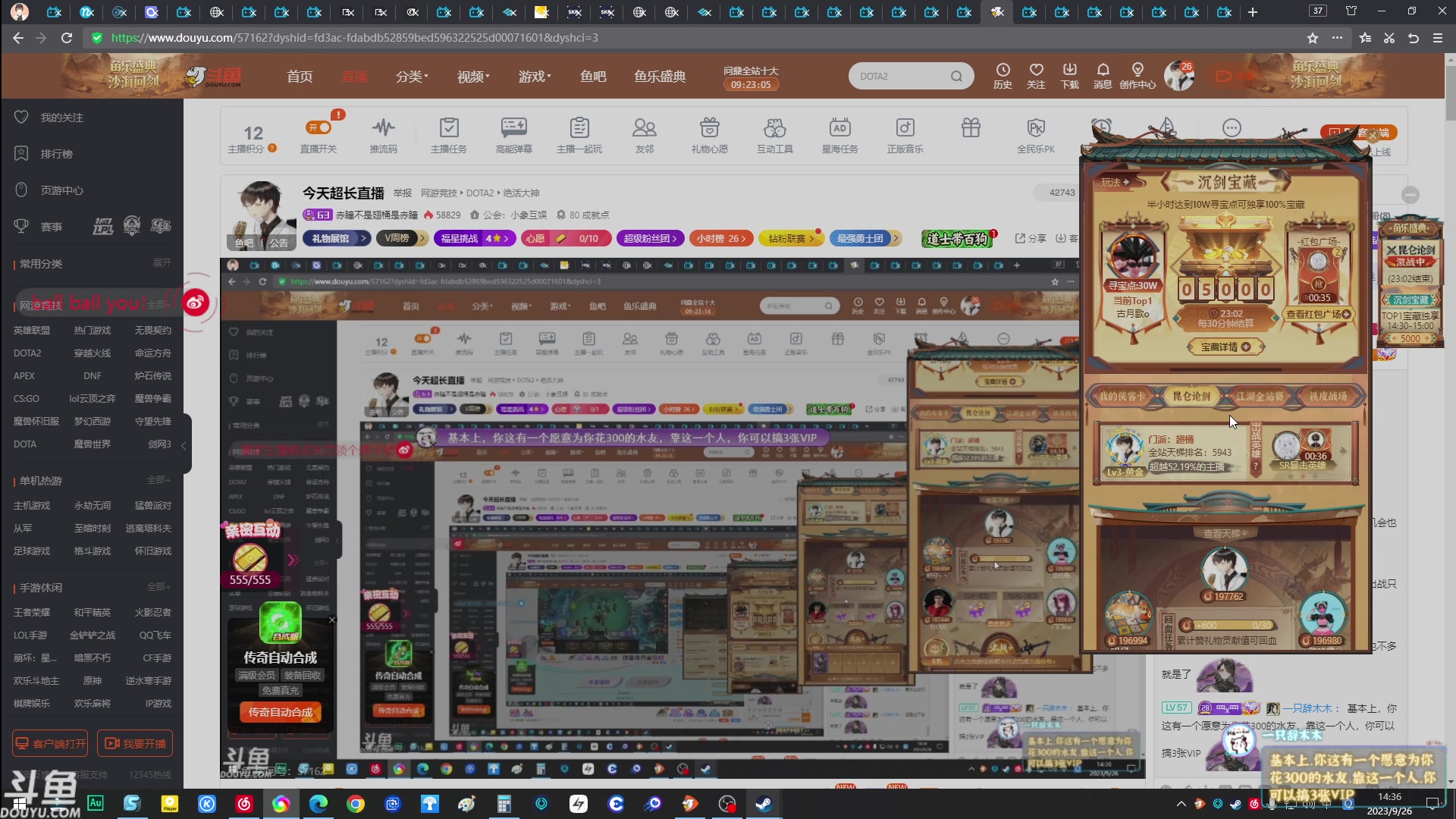Image resolution: width=1456 pixels, height=819 pixels.
Task: Open 鱼乐盛典 in the top navigation
Action: [660, 77]
